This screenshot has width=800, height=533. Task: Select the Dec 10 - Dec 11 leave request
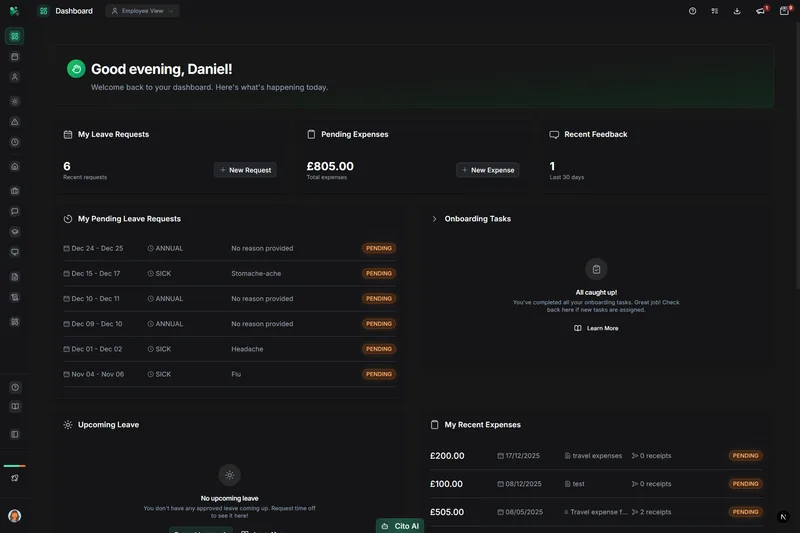pyautogui.click(x=230, y=298)
